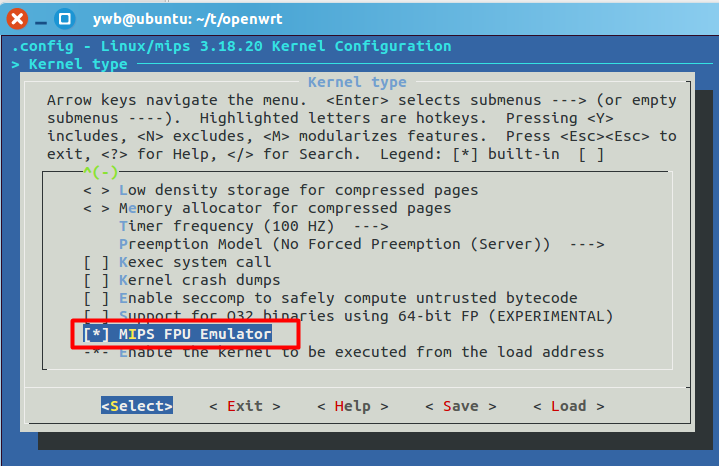This screenshot has width=719, height=466.
Task: Enable Kexec system call option
Action: tap(177, 262)
